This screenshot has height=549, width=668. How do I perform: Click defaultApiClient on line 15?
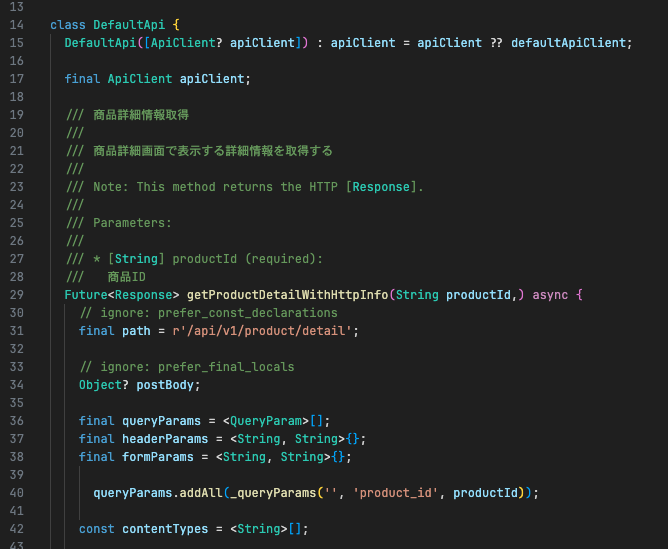coord(568,43)
